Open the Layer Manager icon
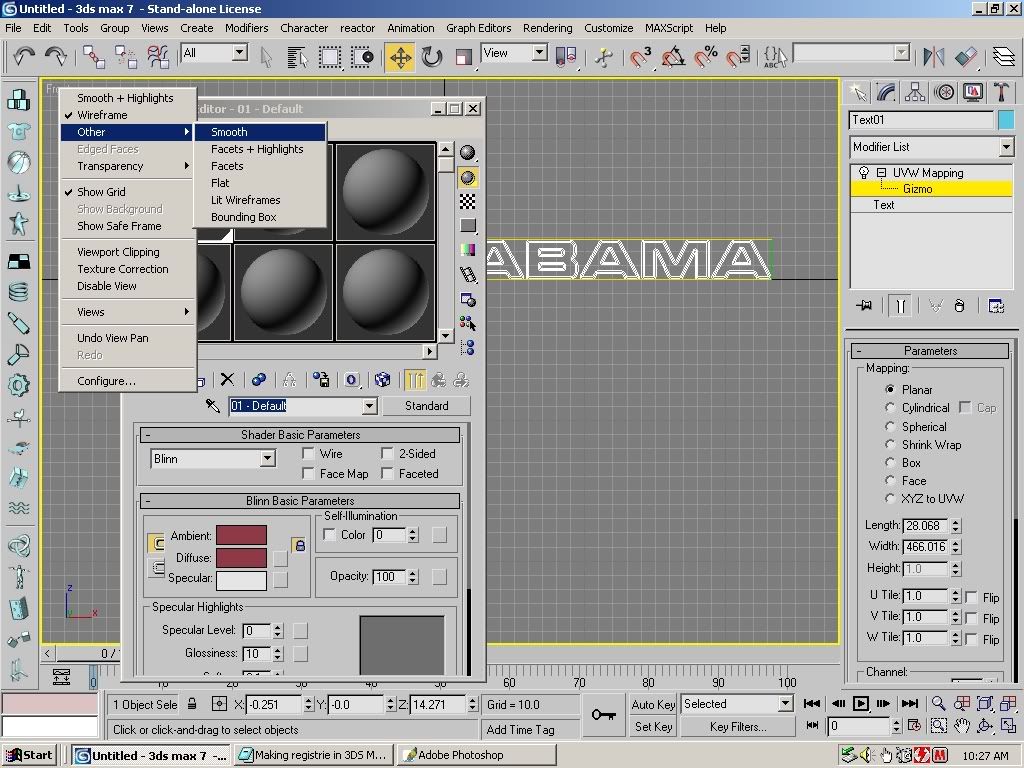Screen dimensions: 1024x768 point(1004,57)
